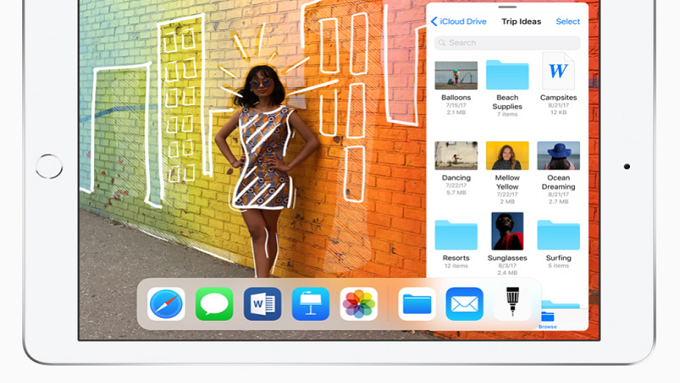The width and height of the screenshot is (680, 383).
Task: Open the Surfing folder
Action: (559, 235)
